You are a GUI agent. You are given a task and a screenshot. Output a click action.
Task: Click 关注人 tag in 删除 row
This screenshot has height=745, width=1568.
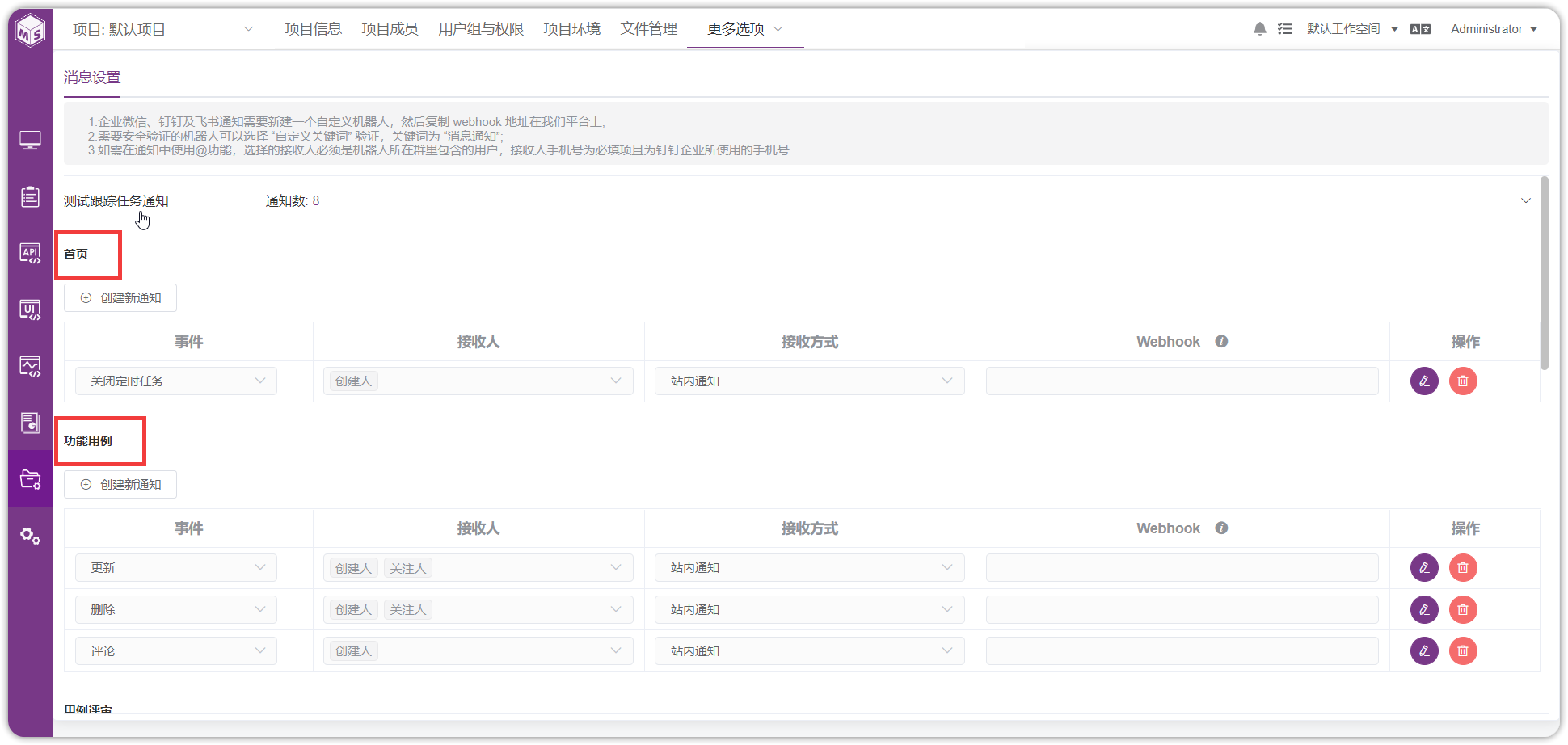pyautogui.click(x=407, y=610)
